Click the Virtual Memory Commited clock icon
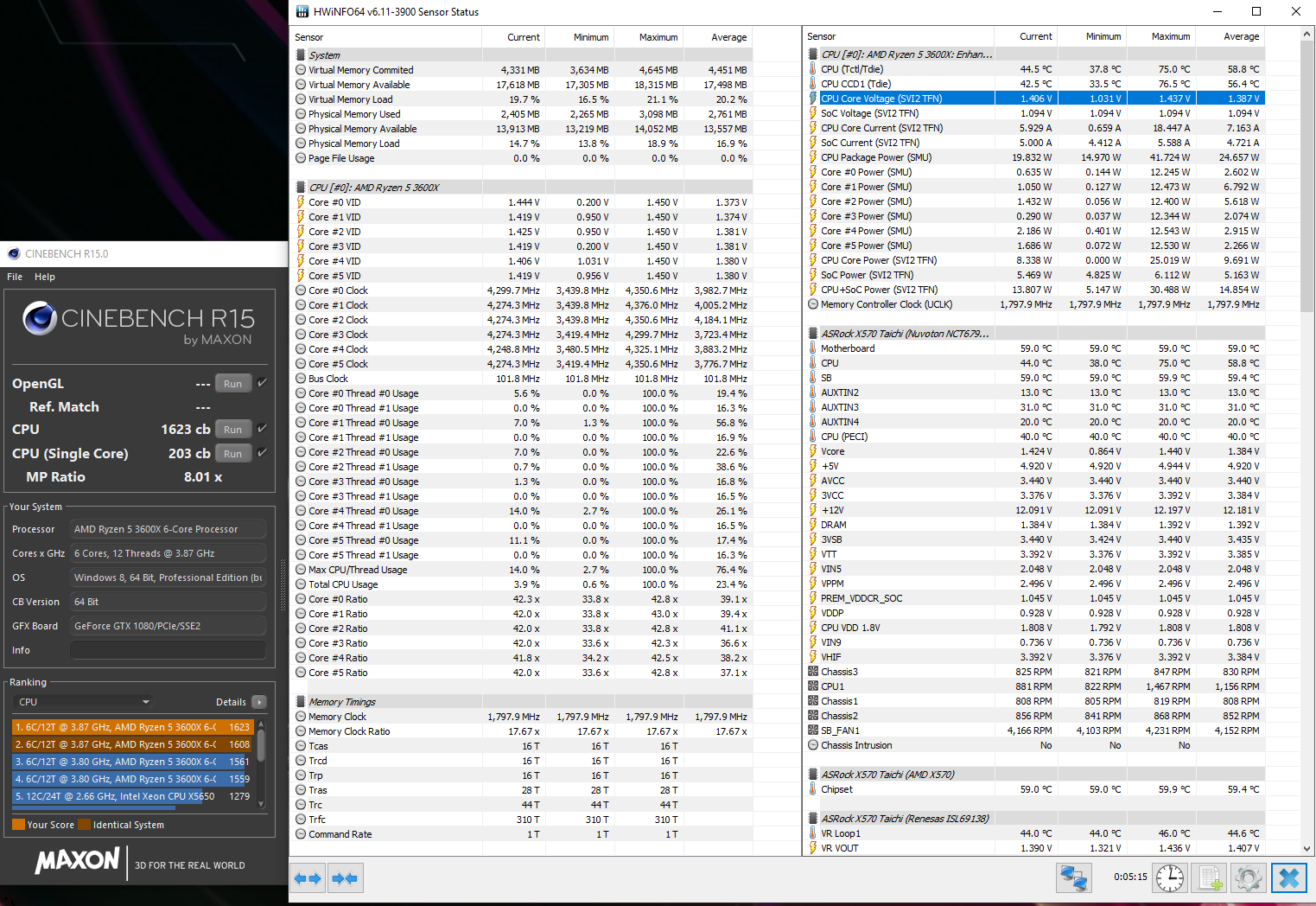Screen dimensions: 1316x906 [x=301, y=70]
